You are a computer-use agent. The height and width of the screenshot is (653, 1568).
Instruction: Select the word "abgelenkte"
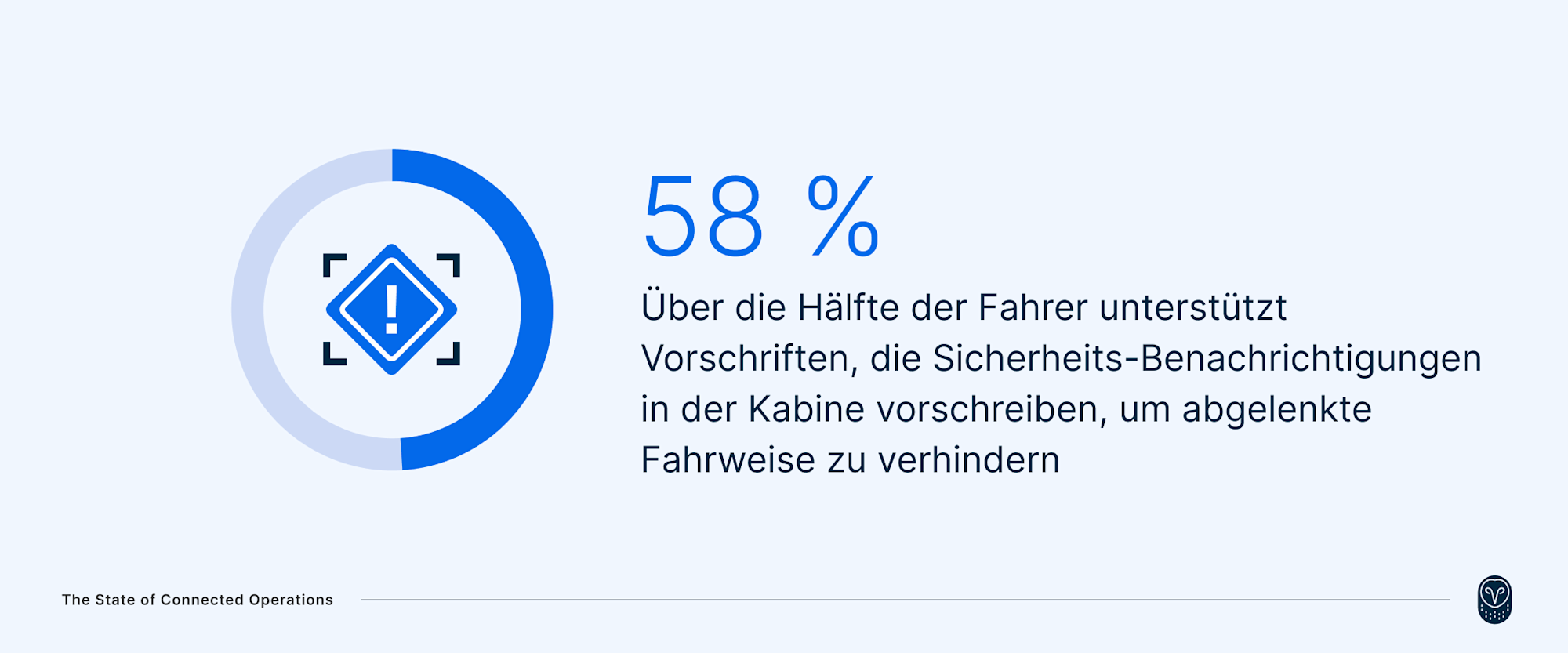click(x=1277, y=411)
